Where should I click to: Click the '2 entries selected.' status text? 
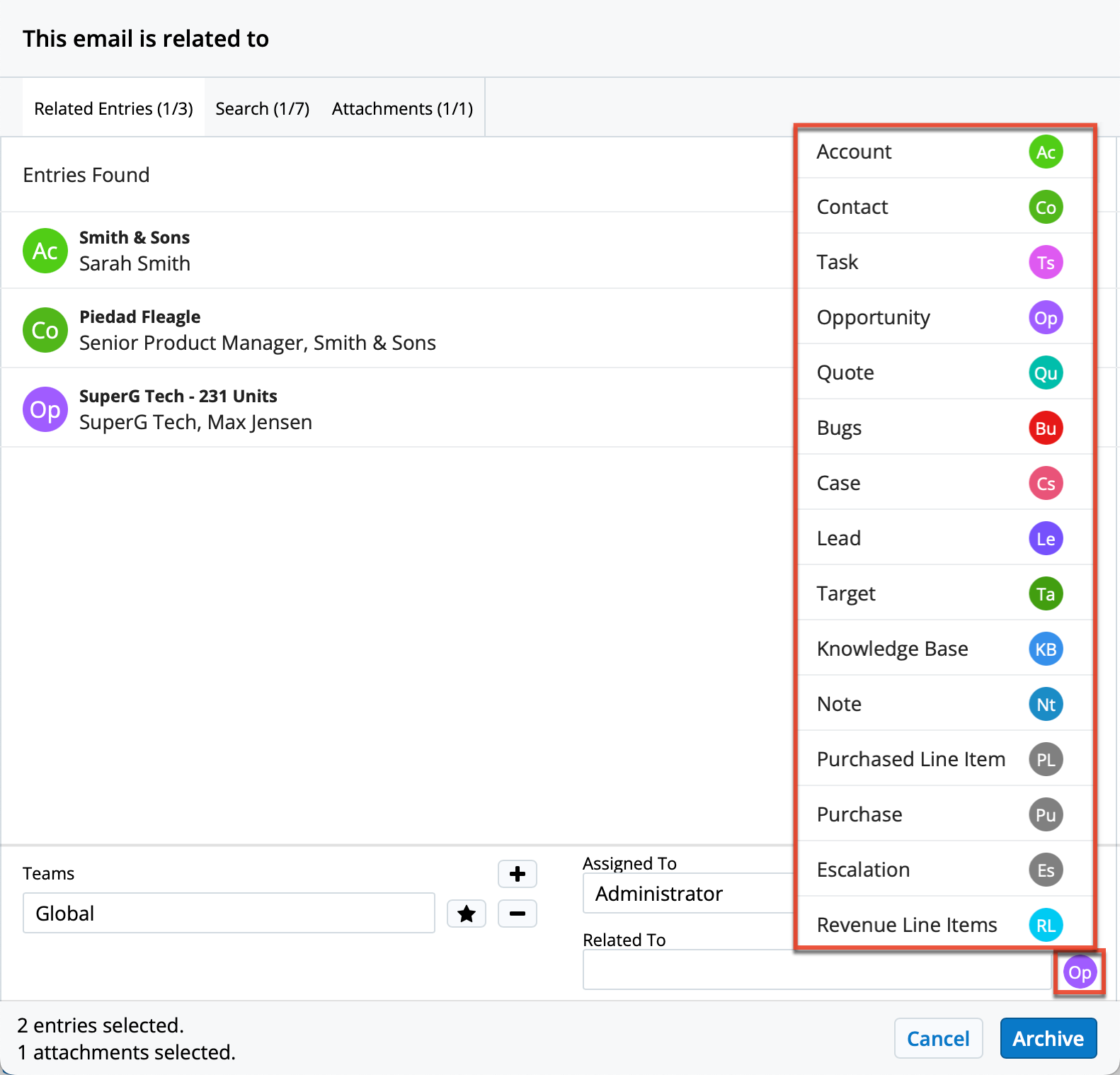pyautogui.click(x=101, y=1025)
